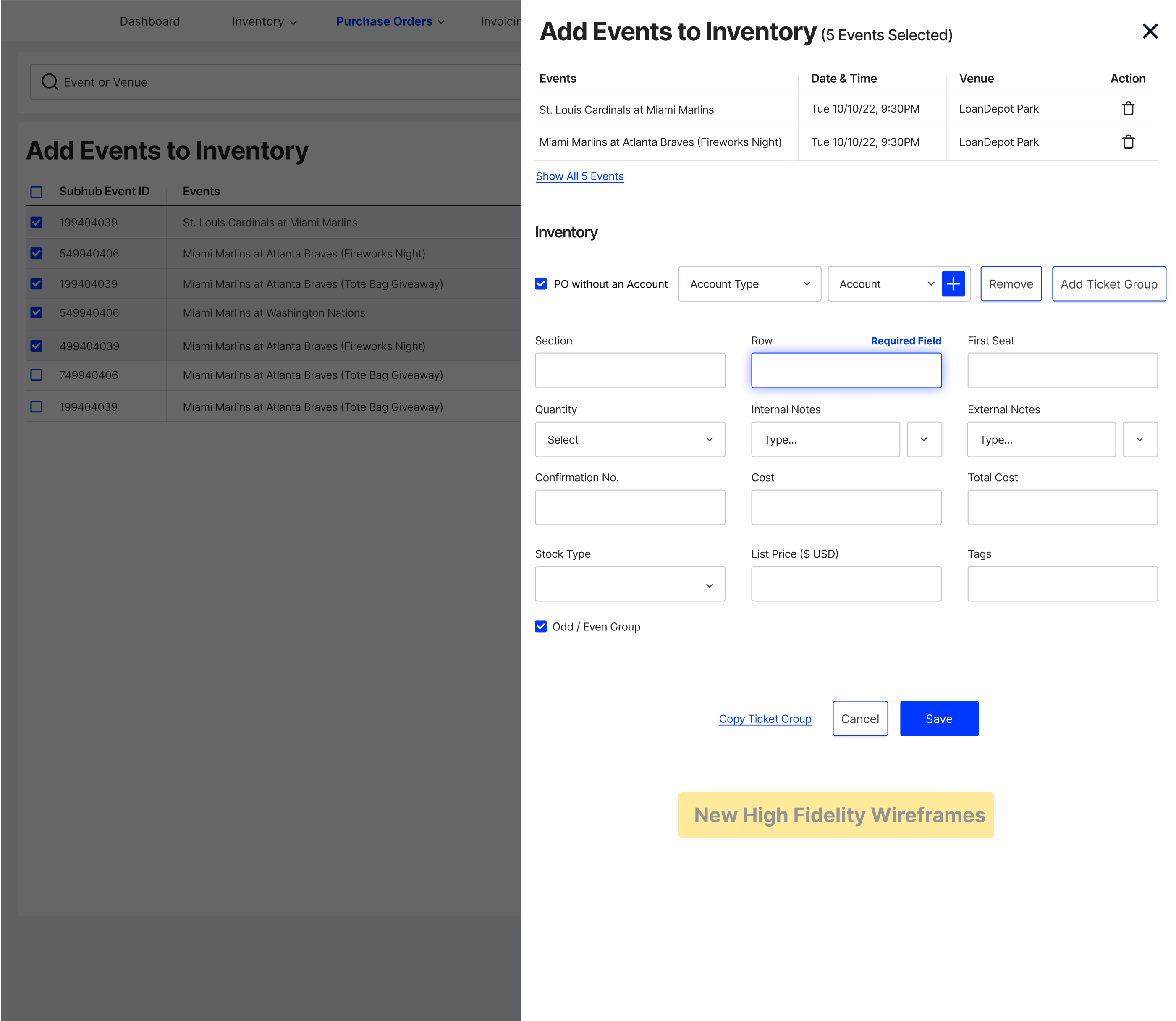Click the search magnifier icon

[x=50, y=82]
